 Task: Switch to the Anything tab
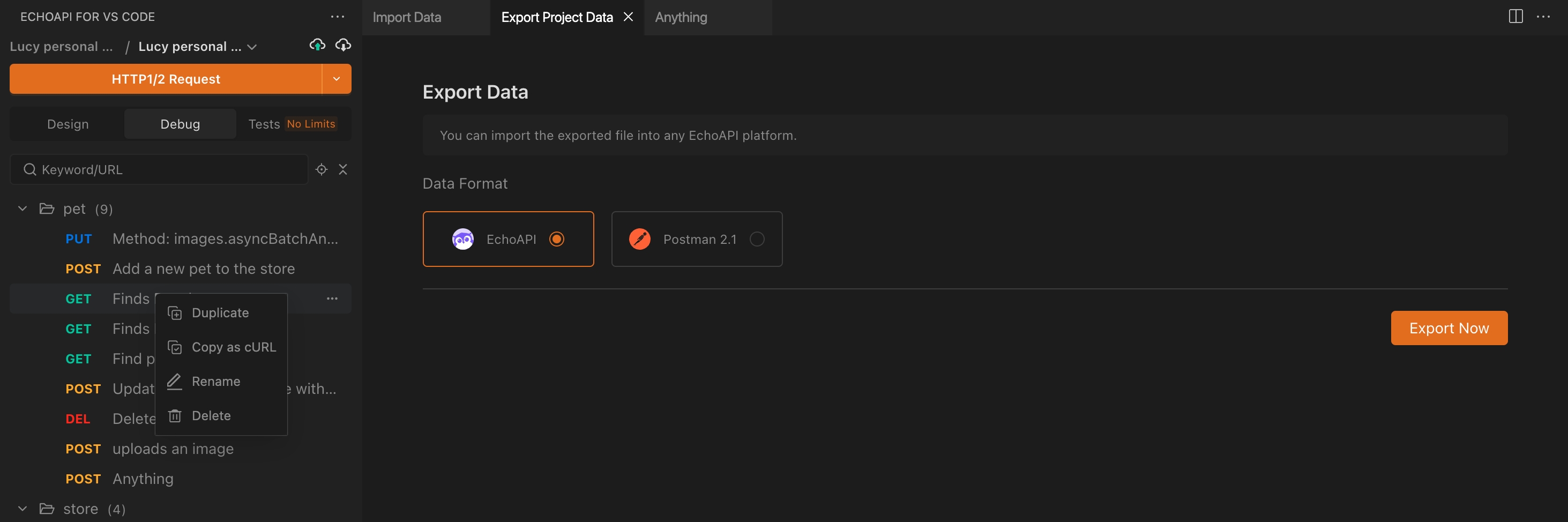pos(708,18)
